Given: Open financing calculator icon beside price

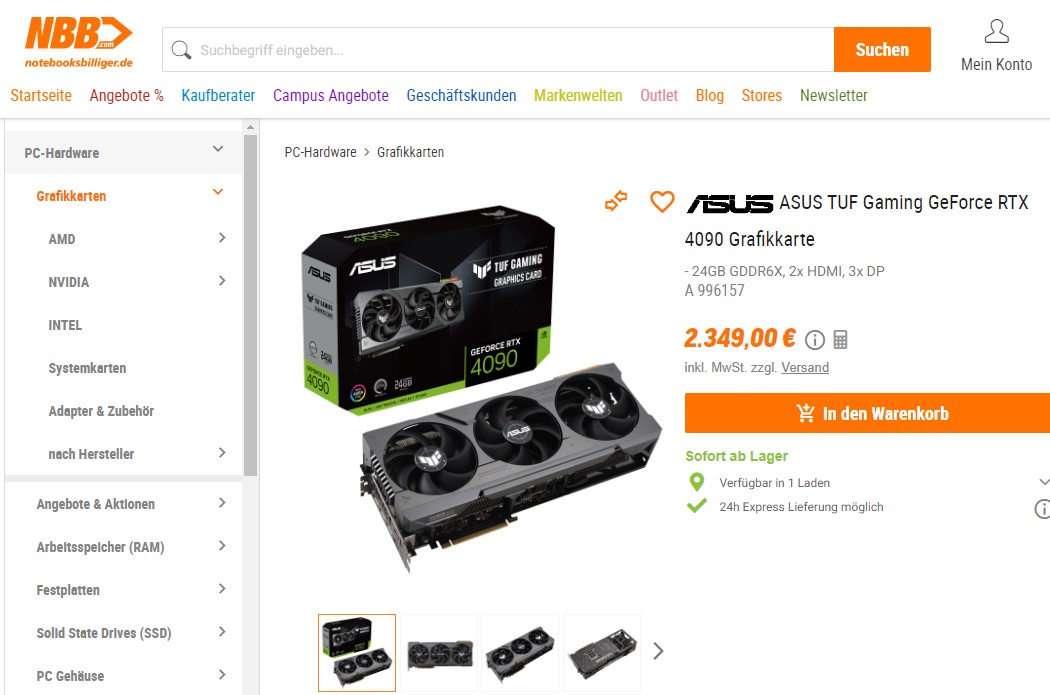Looking at the screenshot, I should coord(840,339).
